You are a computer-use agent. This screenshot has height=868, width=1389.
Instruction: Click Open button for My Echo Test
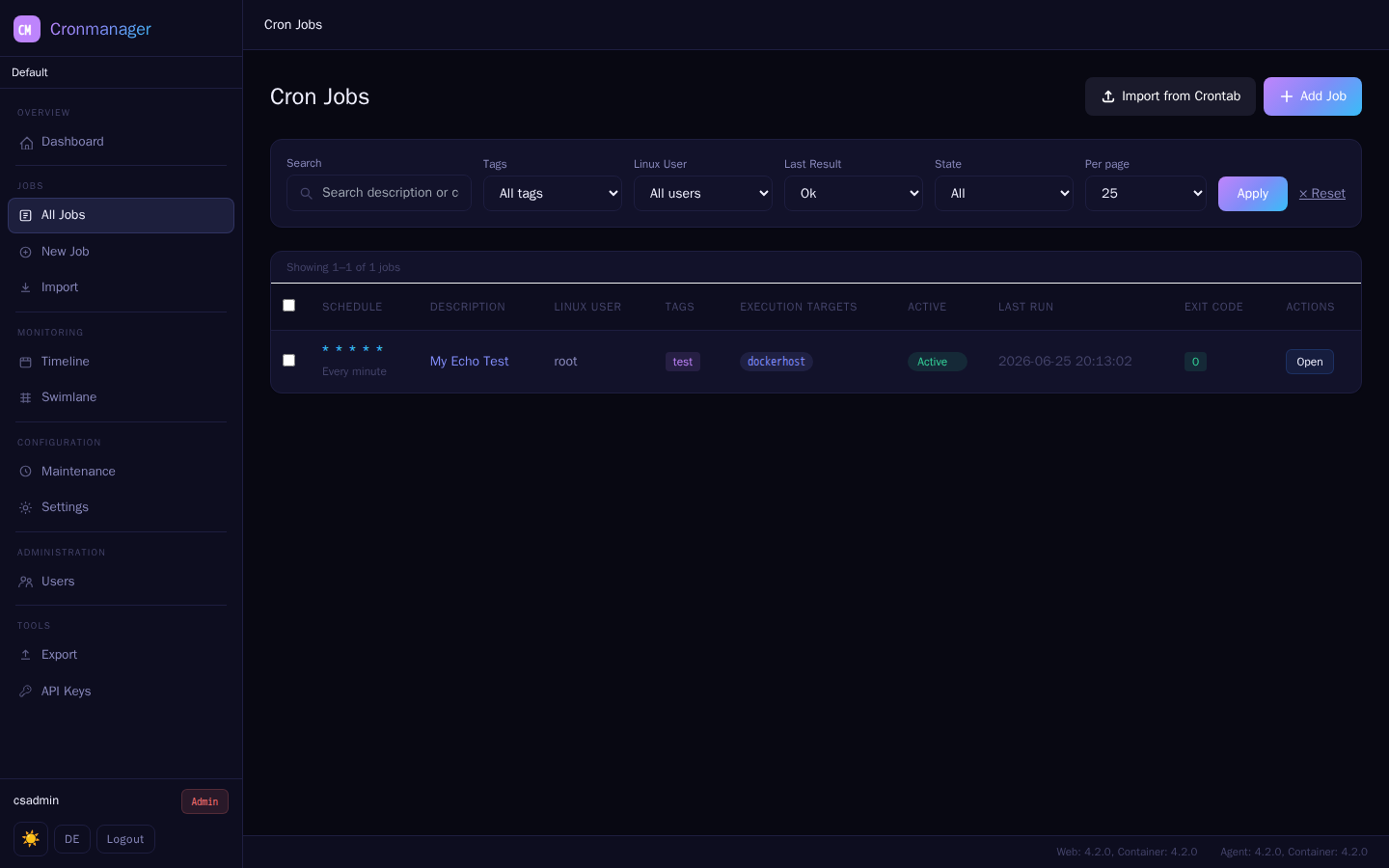point(1310,362)
